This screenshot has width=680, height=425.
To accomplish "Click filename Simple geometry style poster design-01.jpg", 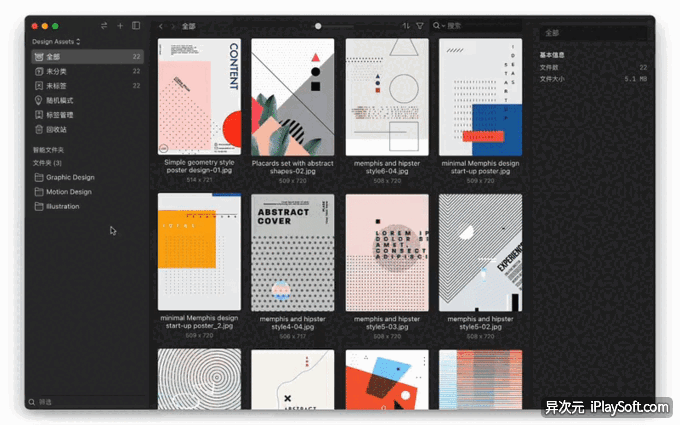I will click(199, 166).
